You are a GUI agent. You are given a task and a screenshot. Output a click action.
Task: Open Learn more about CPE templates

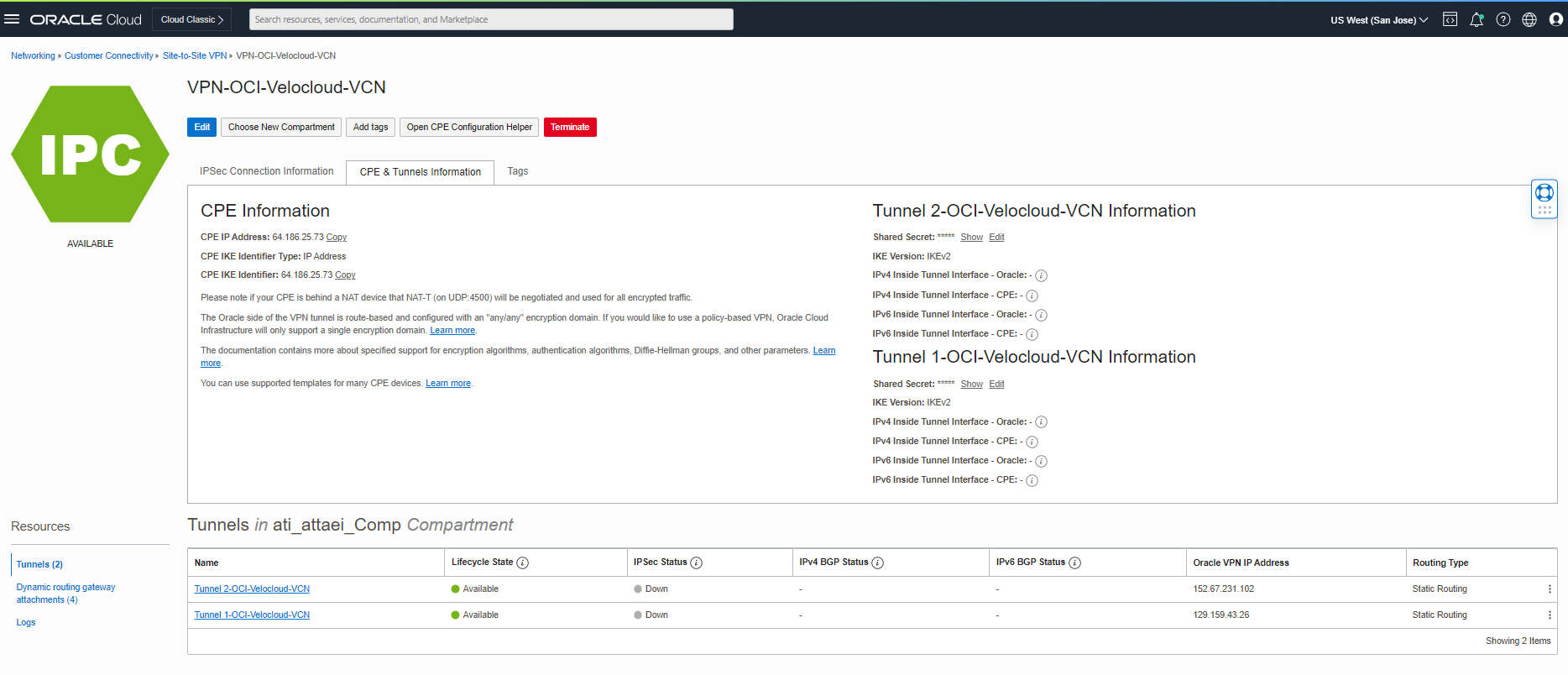point(448,384)
